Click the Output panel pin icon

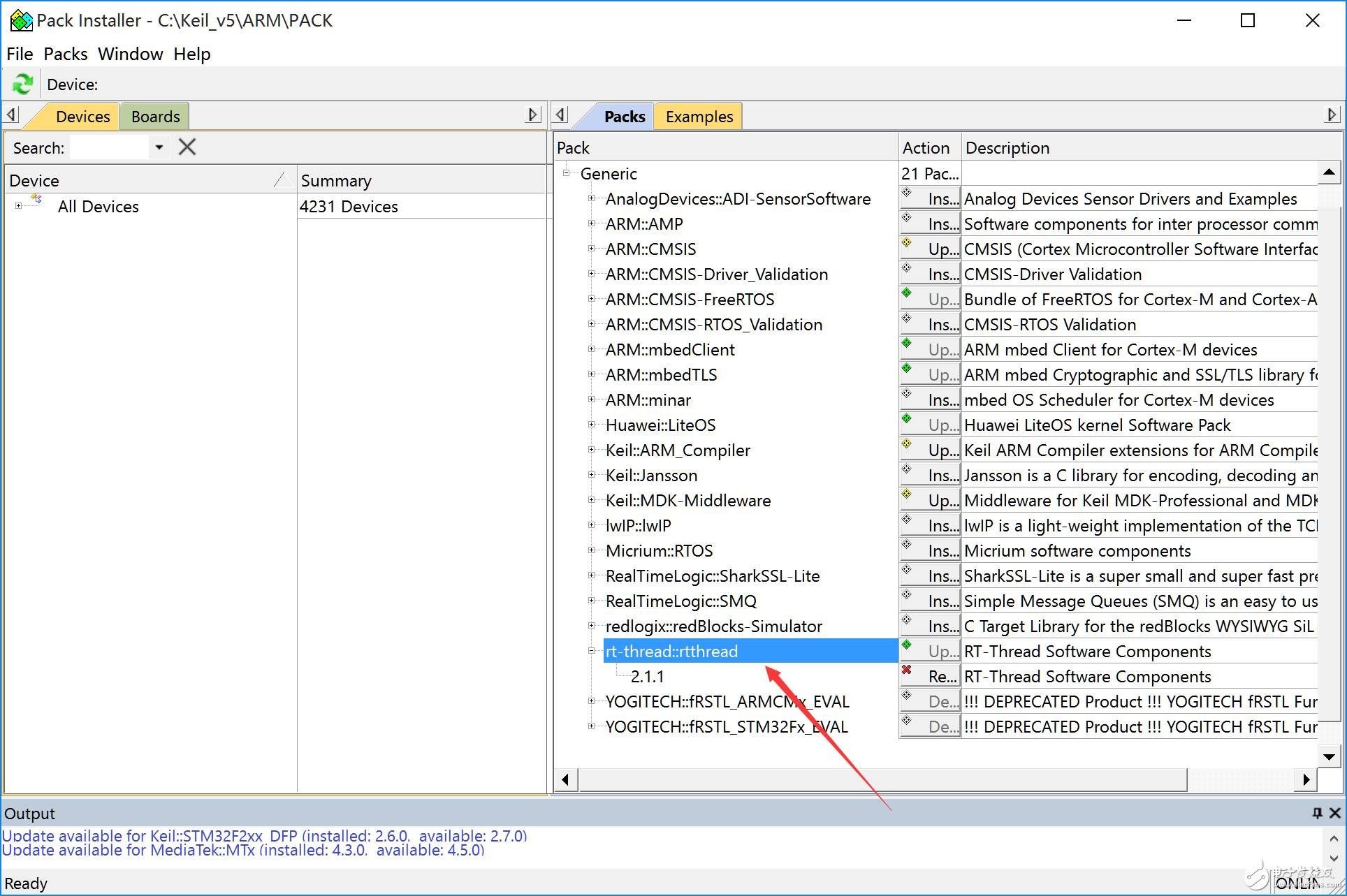[x=1317, y=813]
